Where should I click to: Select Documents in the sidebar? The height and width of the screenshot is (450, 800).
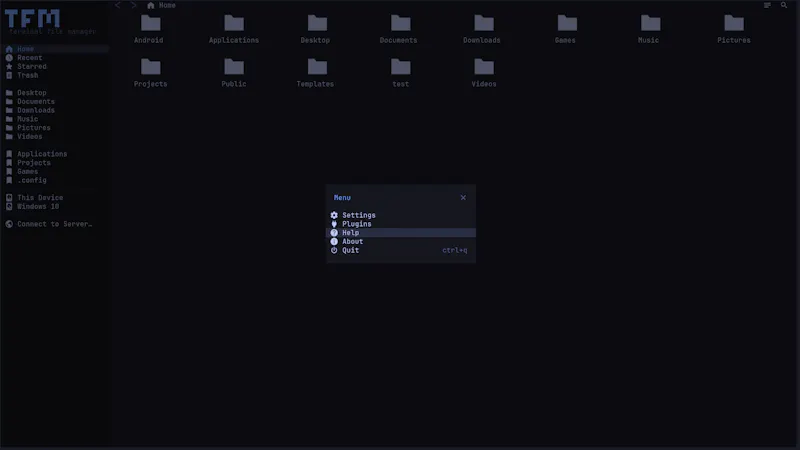pyautogui.click(x=55, y=102)
